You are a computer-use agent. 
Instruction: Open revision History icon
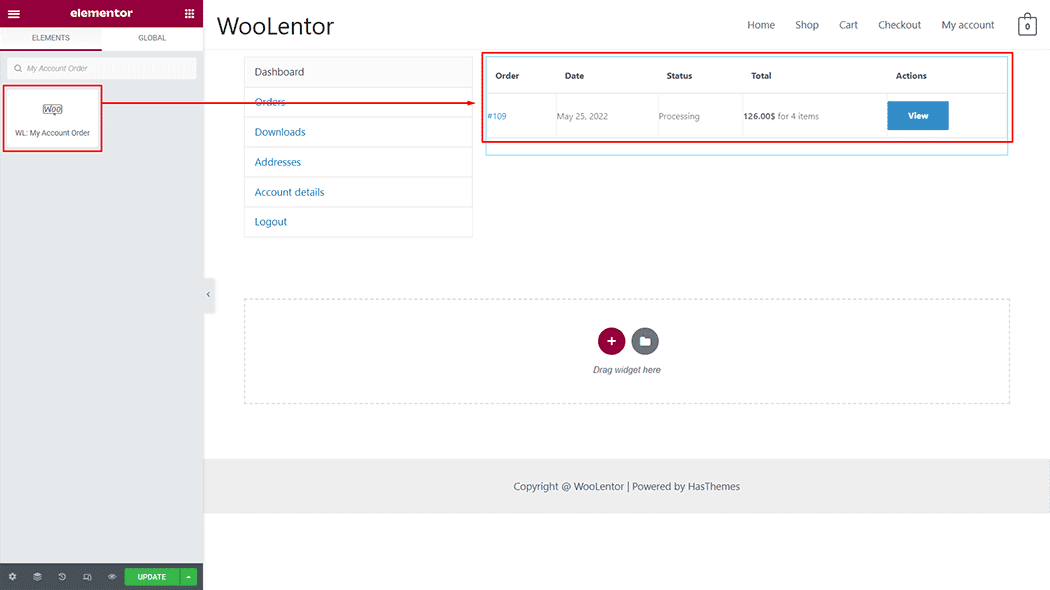click(61, 576)
